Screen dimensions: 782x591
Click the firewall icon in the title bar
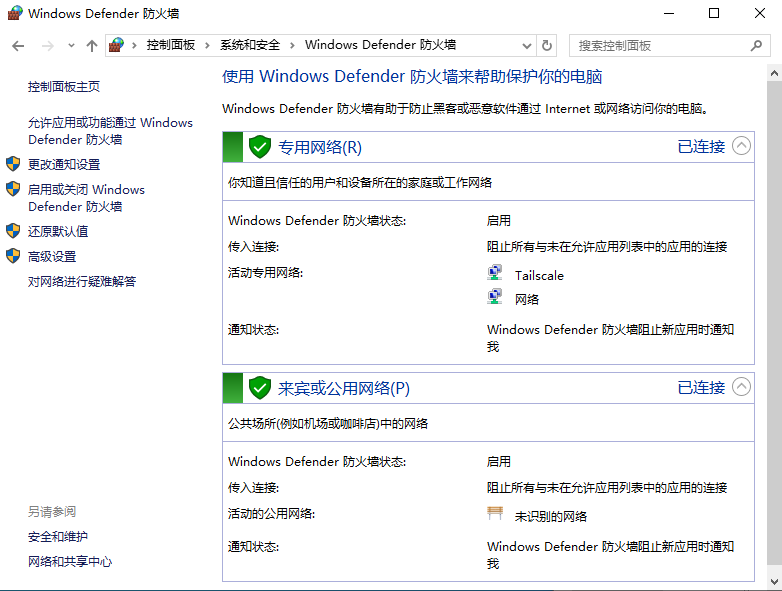point(15,13)
